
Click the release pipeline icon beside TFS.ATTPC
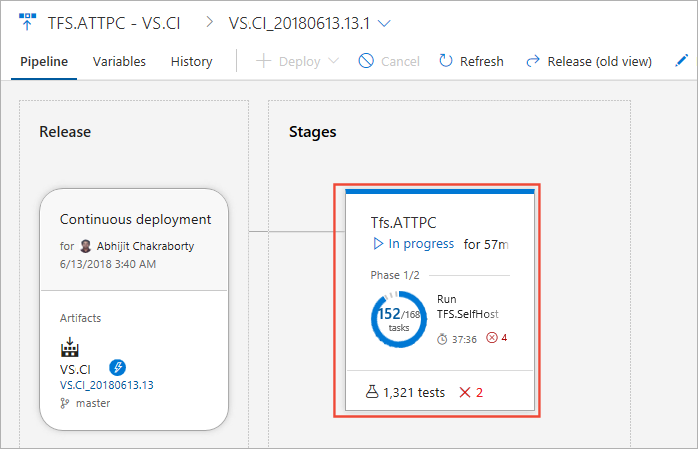27,22
